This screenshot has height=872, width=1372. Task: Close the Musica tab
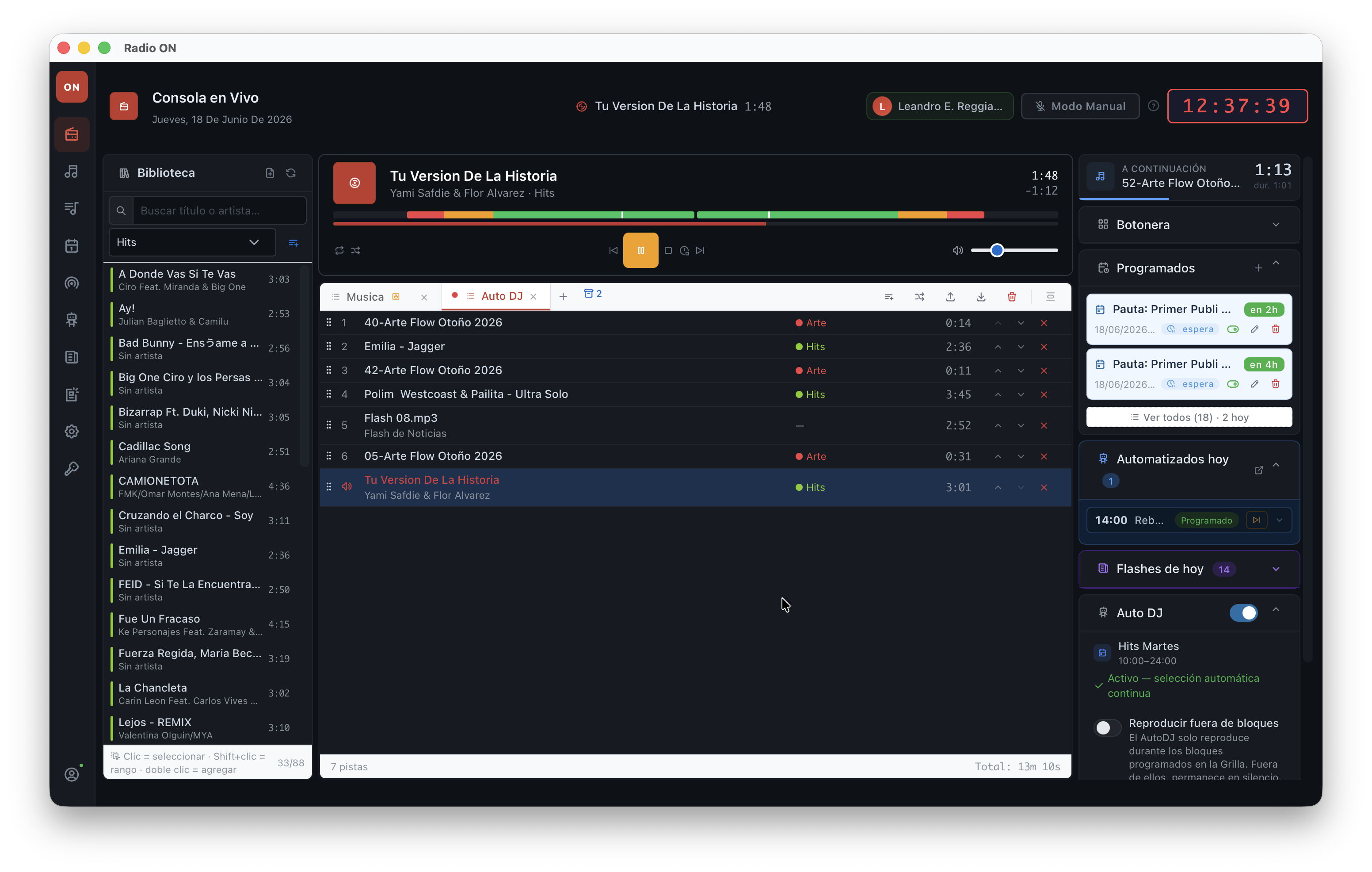424,298
